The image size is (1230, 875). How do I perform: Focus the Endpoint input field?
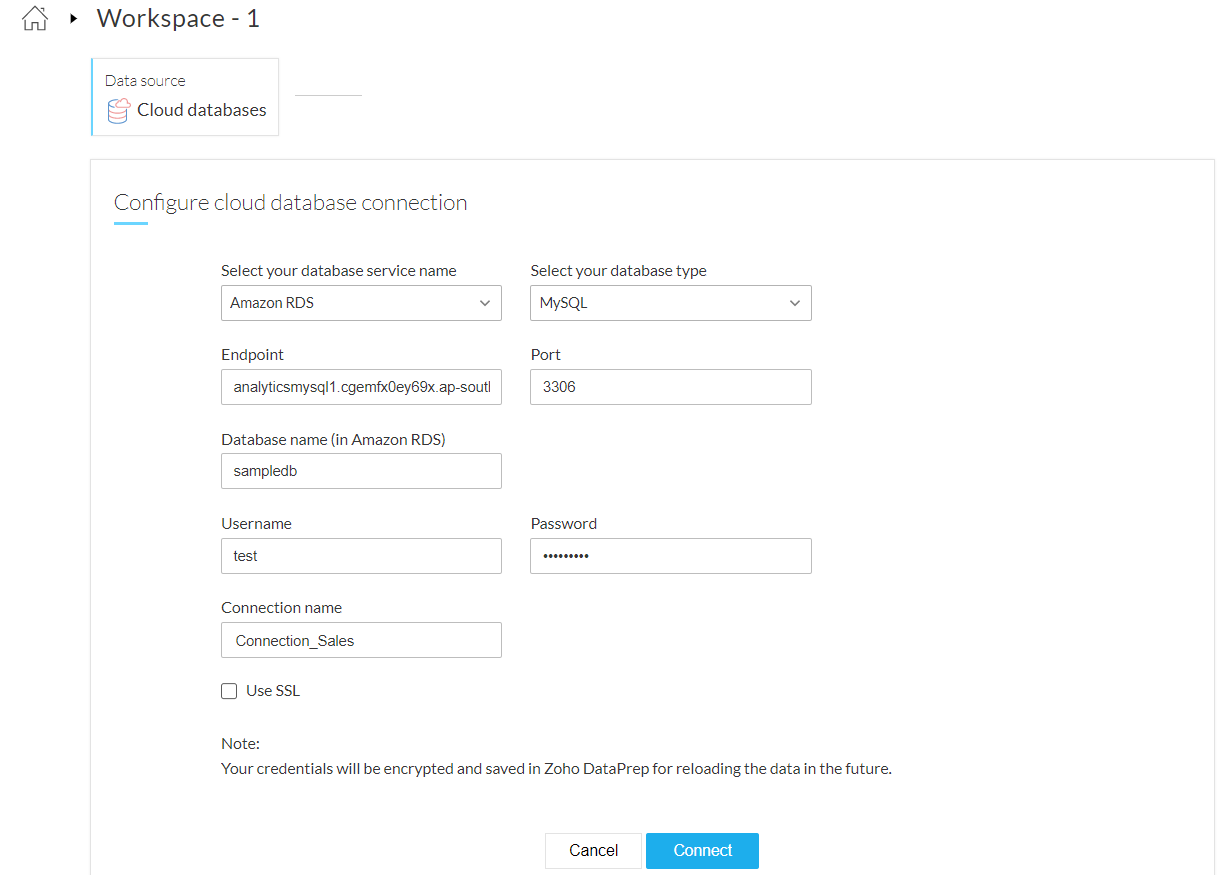[361, 387]
